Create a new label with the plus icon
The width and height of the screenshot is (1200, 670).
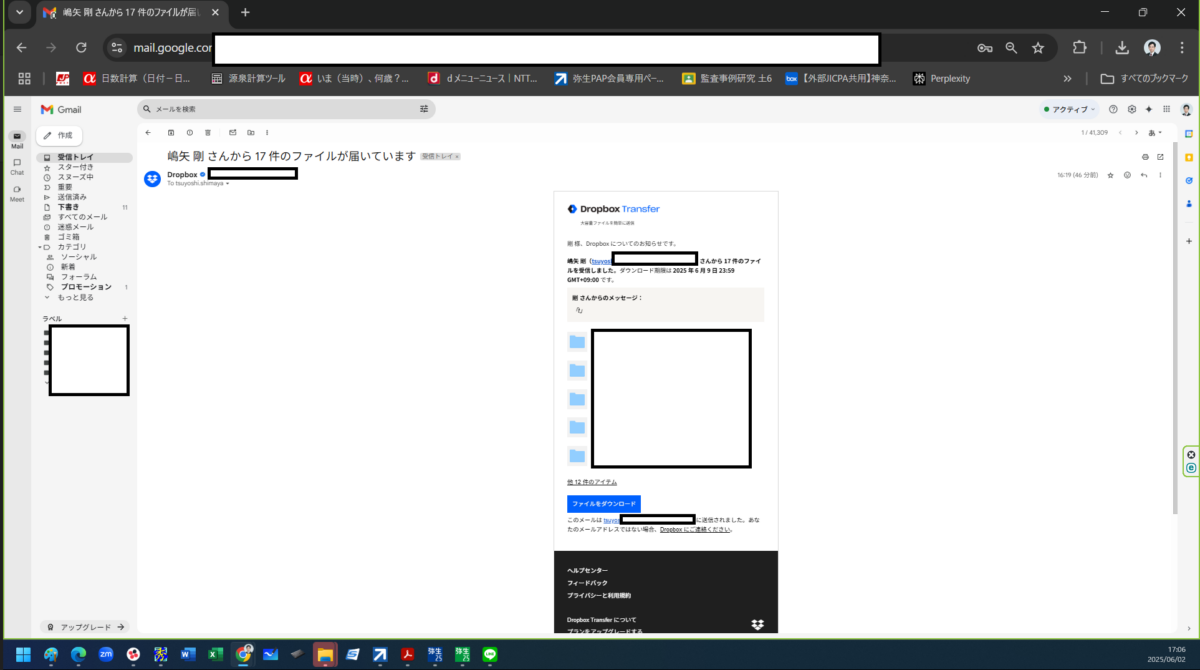pyautogui.click(x=124, y=318)
